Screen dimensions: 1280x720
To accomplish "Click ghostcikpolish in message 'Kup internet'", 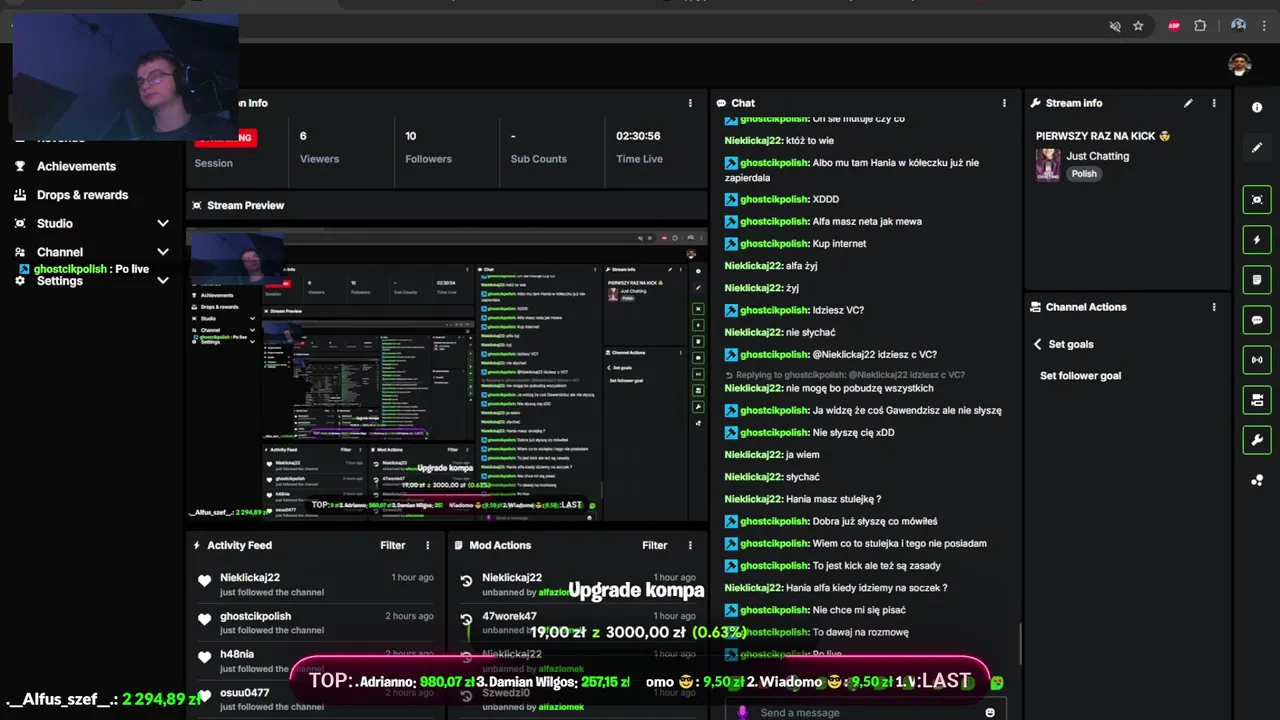I will (774, 244).
